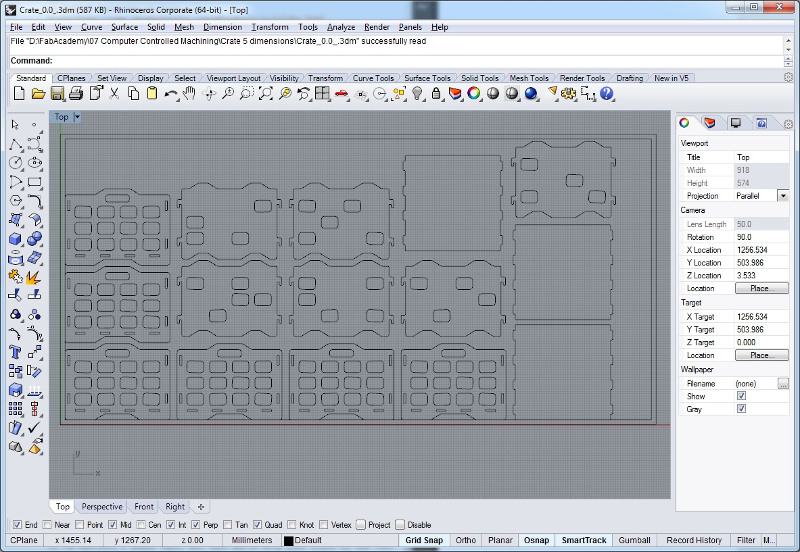The width and height of the screenshot is (800, 552).
Task: Toggle Grid Snap in status bar
Action: pos(424,540)
